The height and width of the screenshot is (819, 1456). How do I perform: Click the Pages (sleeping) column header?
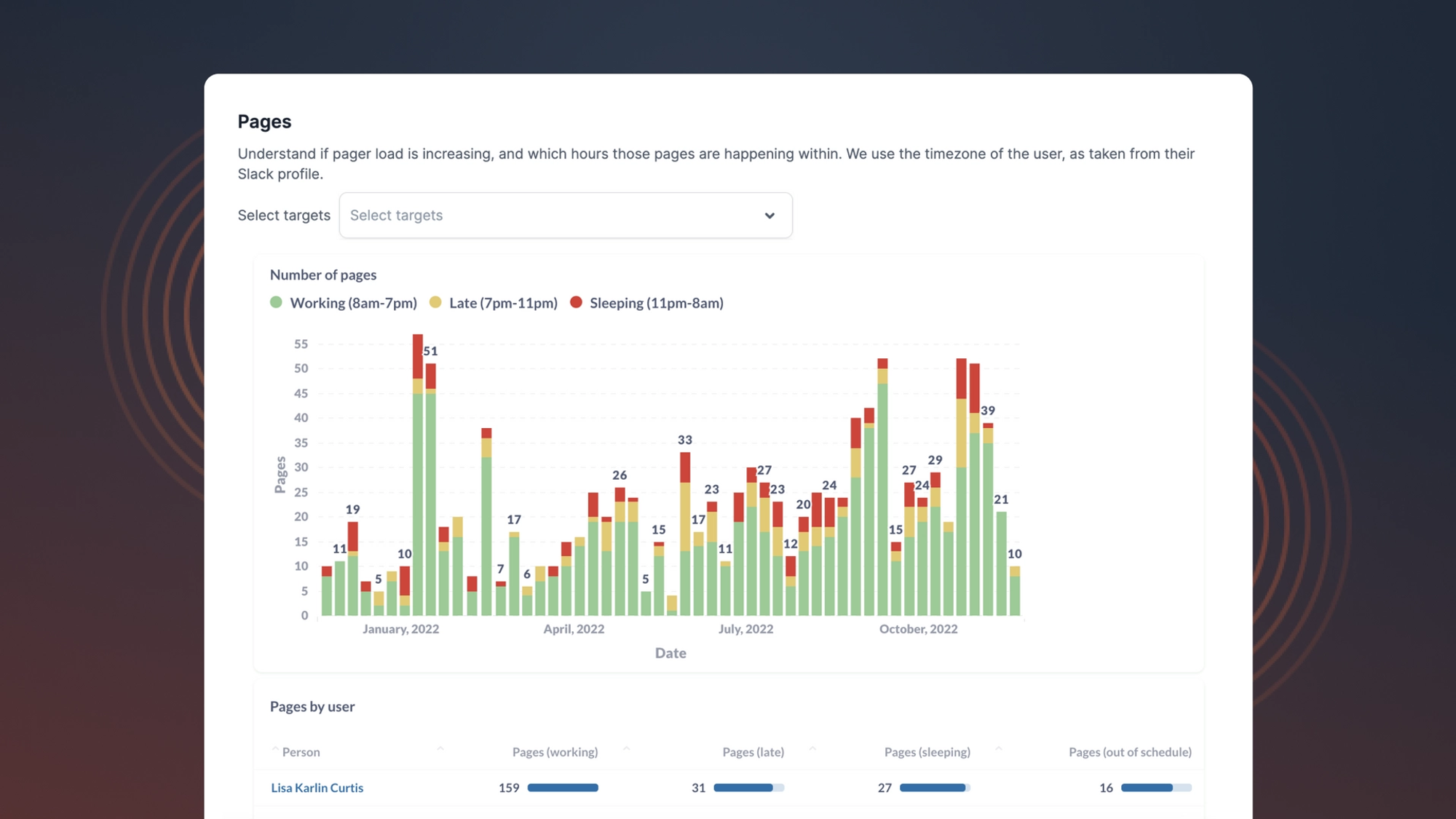pos(927,752)
